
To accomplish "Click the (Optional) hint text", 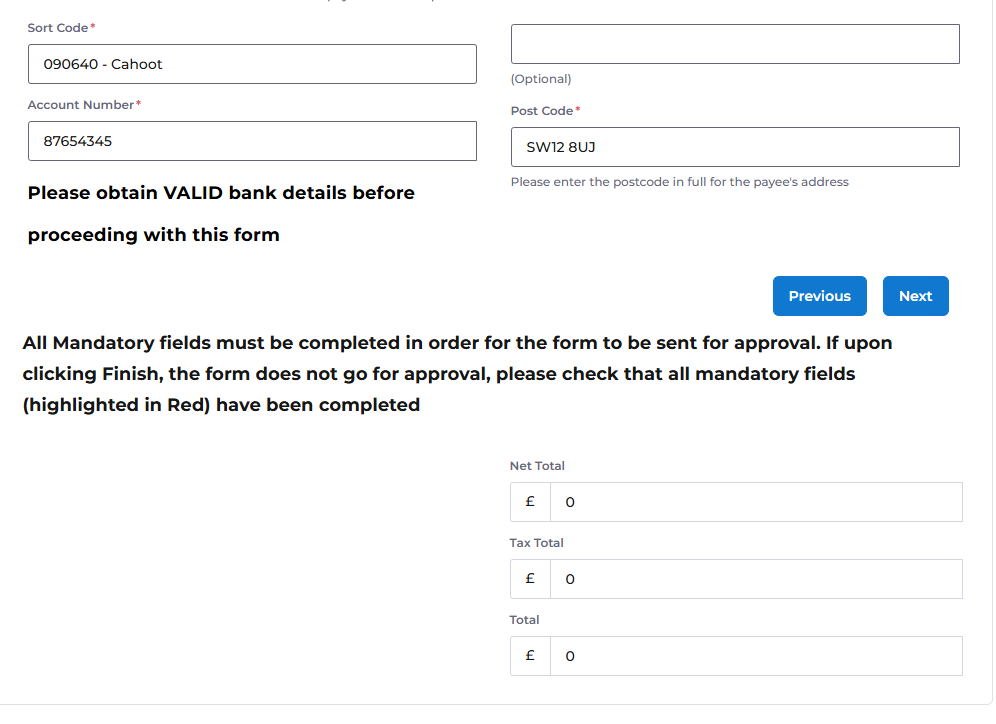I will point(541,79).
